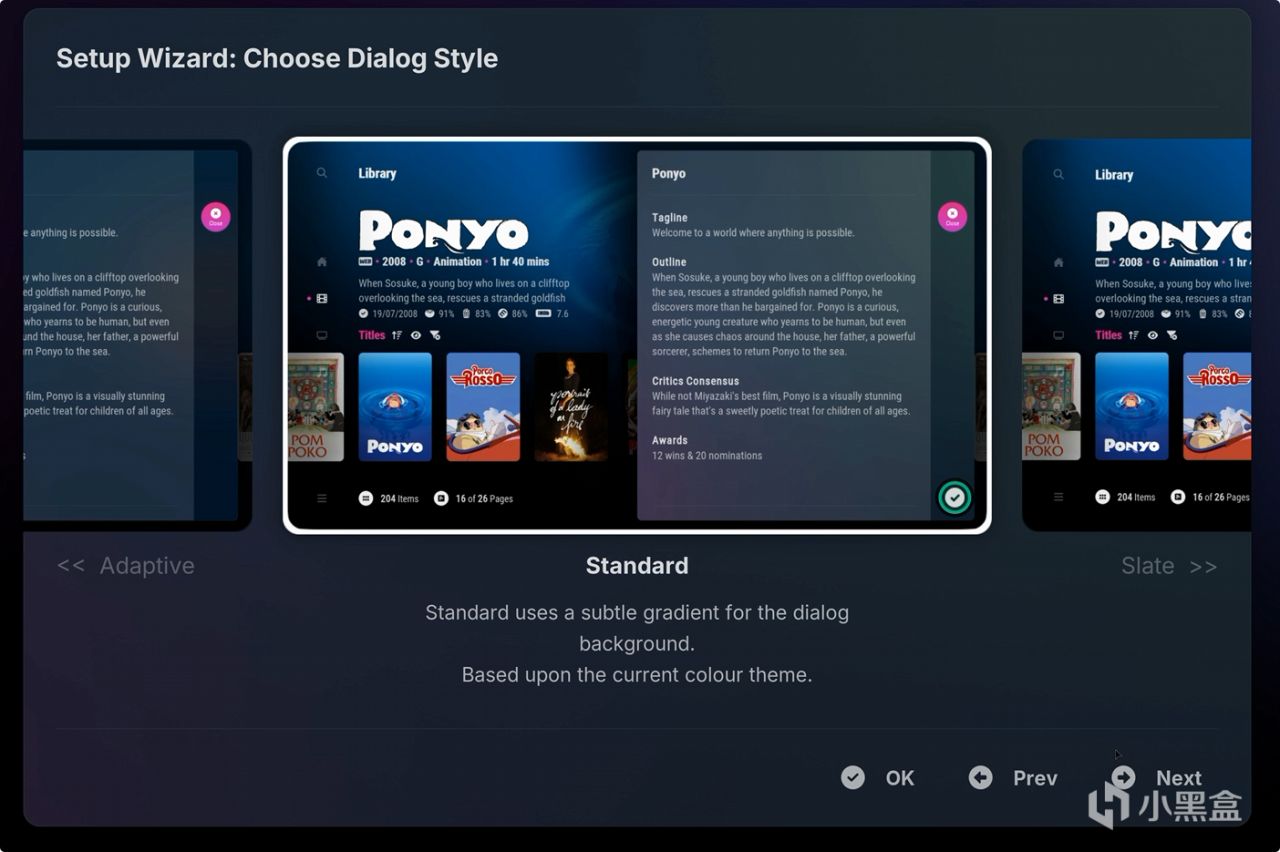Click the 204 Items icon in Slate preview
The image size is (1280, 852).
[x=1103, y=497]
